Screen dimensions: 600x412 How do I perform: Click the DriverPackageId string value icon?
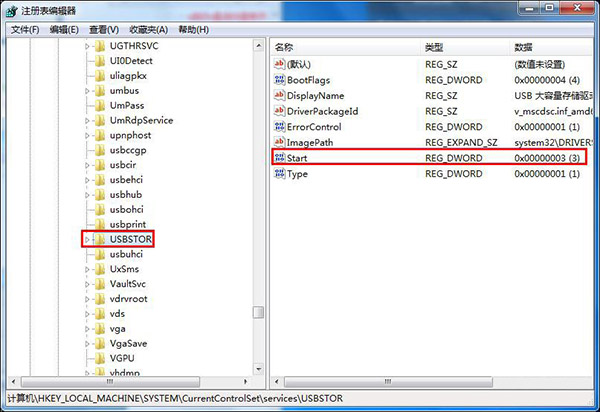click(x=280, y=111)
